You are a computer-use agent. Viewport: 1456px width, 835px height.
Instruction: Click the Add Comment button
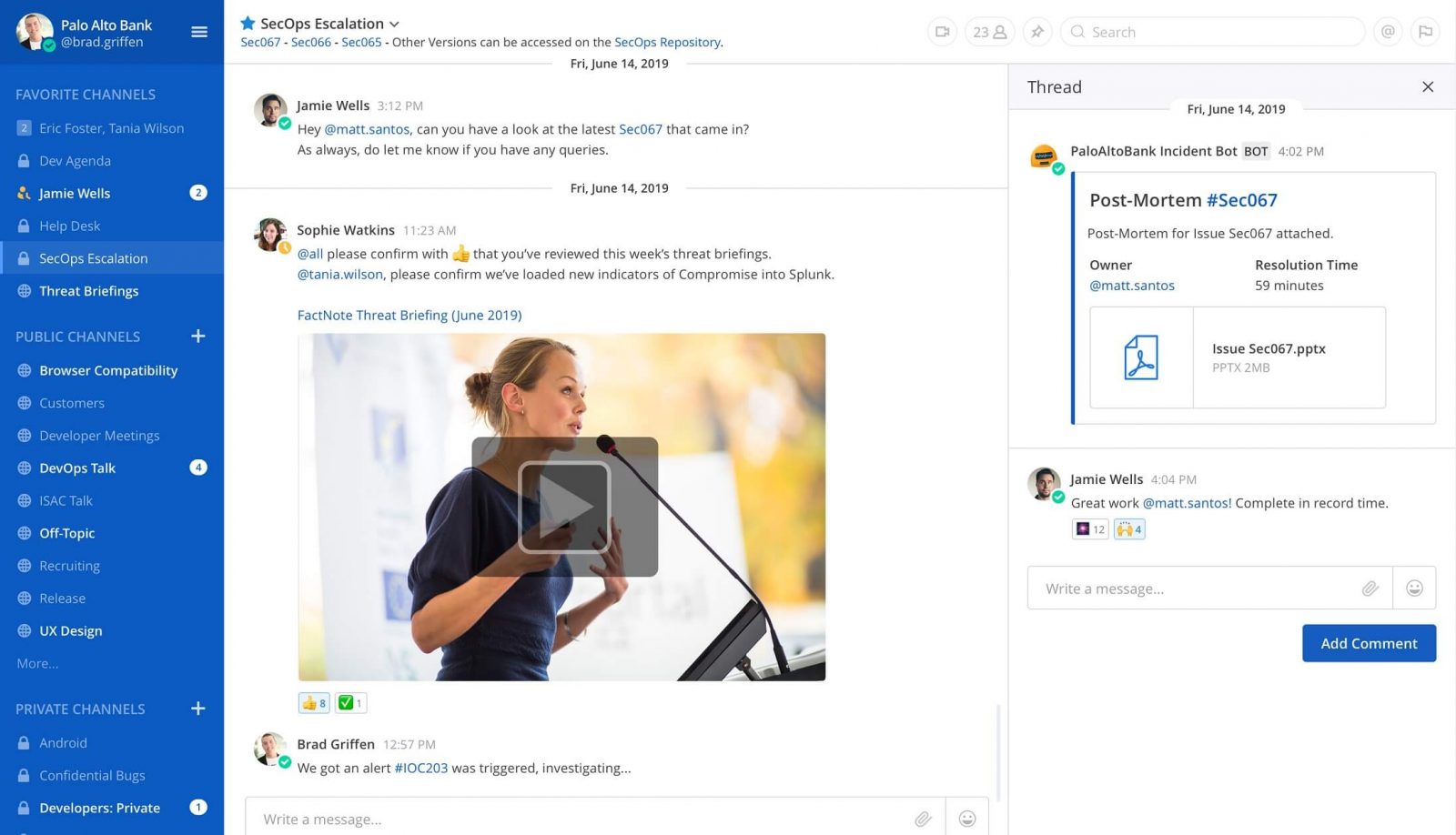click(x=1369, y=643)
